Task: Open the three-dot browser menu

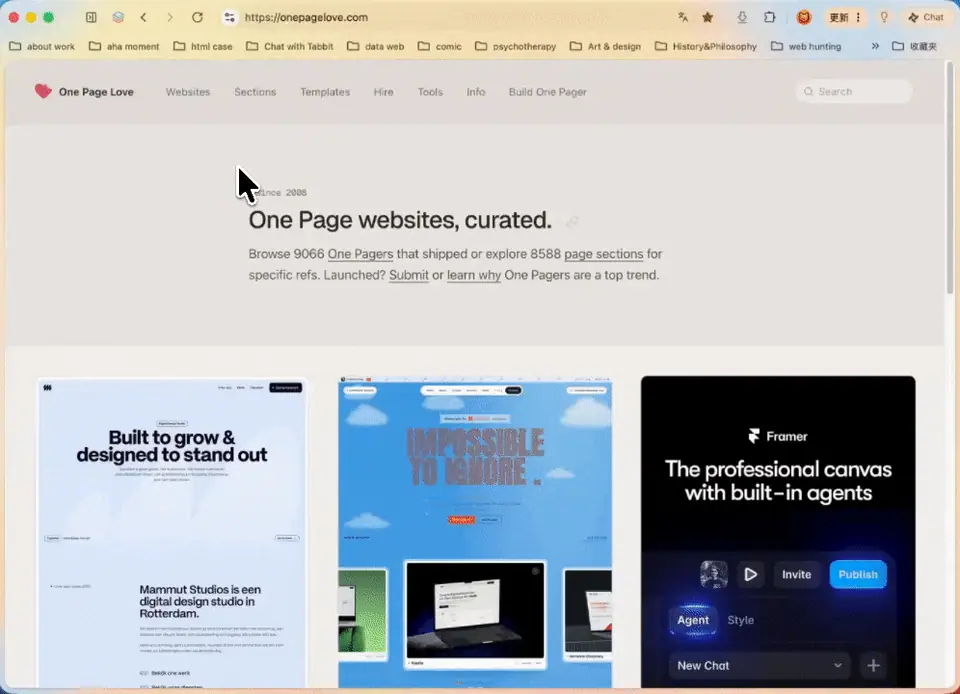Action: coord(858,17)
